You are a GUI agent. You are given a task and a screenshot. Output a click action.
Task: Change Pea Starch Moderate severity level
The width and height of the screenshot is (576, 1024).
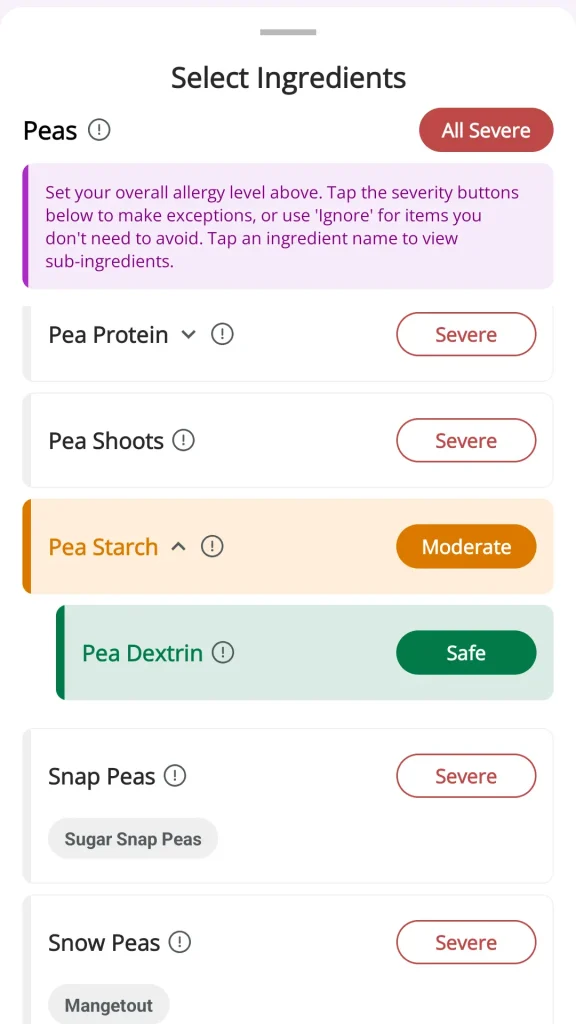(466, 547)
